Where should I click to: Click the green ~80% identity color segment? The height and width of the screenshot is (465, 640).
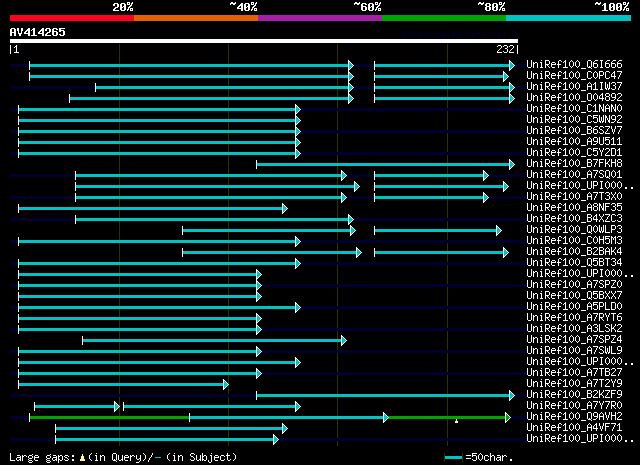click(444, 18)
